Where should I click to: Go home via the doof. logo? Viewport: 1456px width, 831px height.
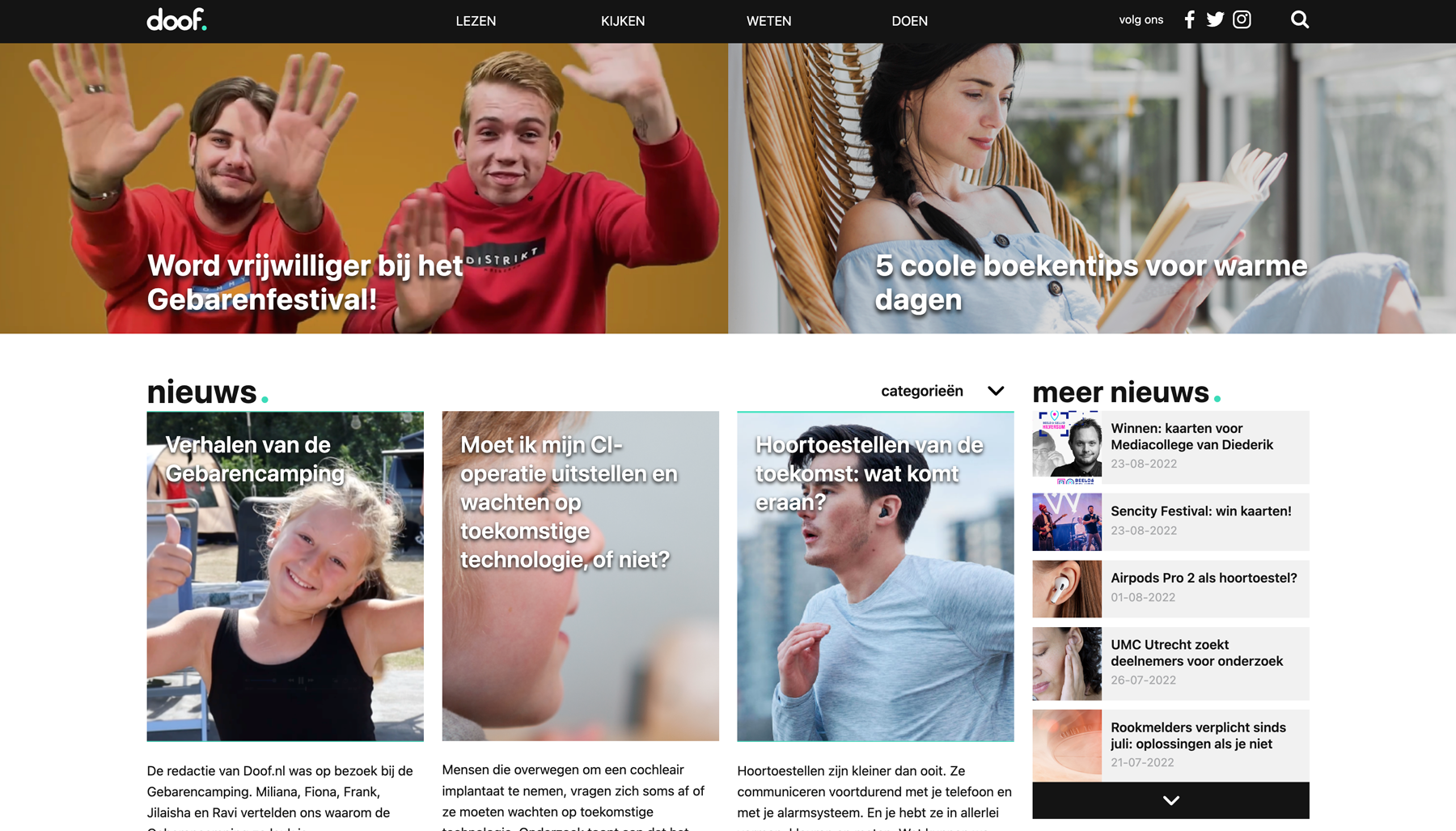pyautogui.click(x=176, y=19)
